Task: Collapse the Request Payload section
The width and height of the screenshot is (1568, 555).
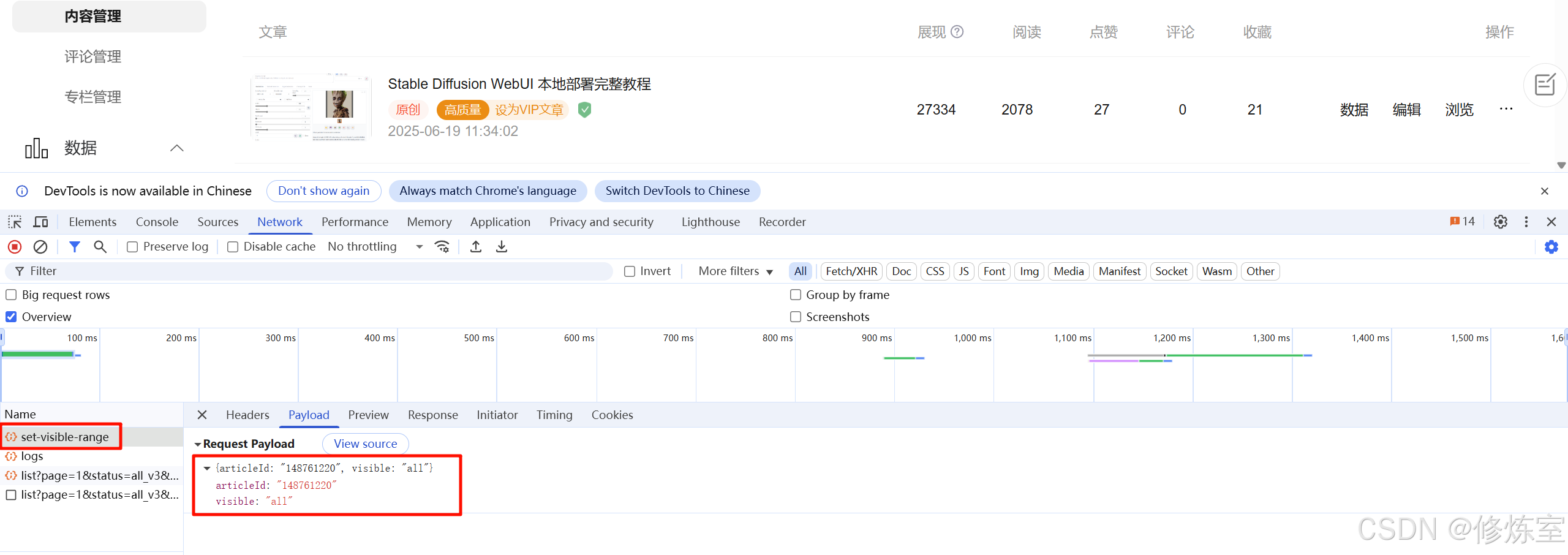Action: click(x=198, y=444)
